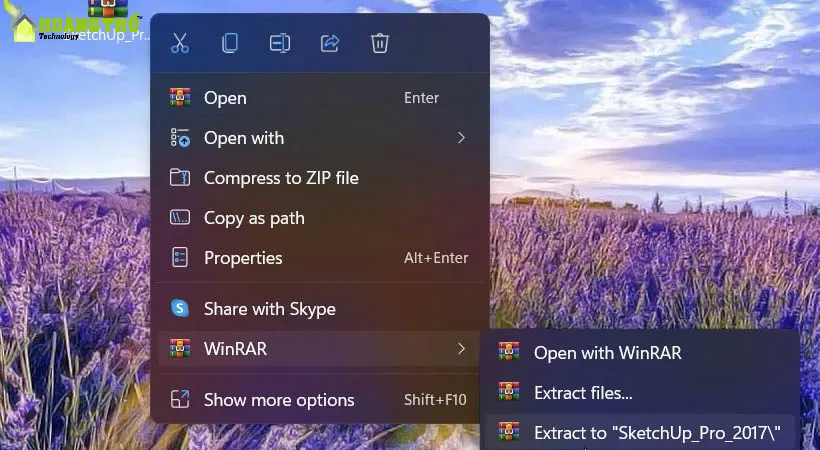Click the Cut scissors icon

(180, 43)
